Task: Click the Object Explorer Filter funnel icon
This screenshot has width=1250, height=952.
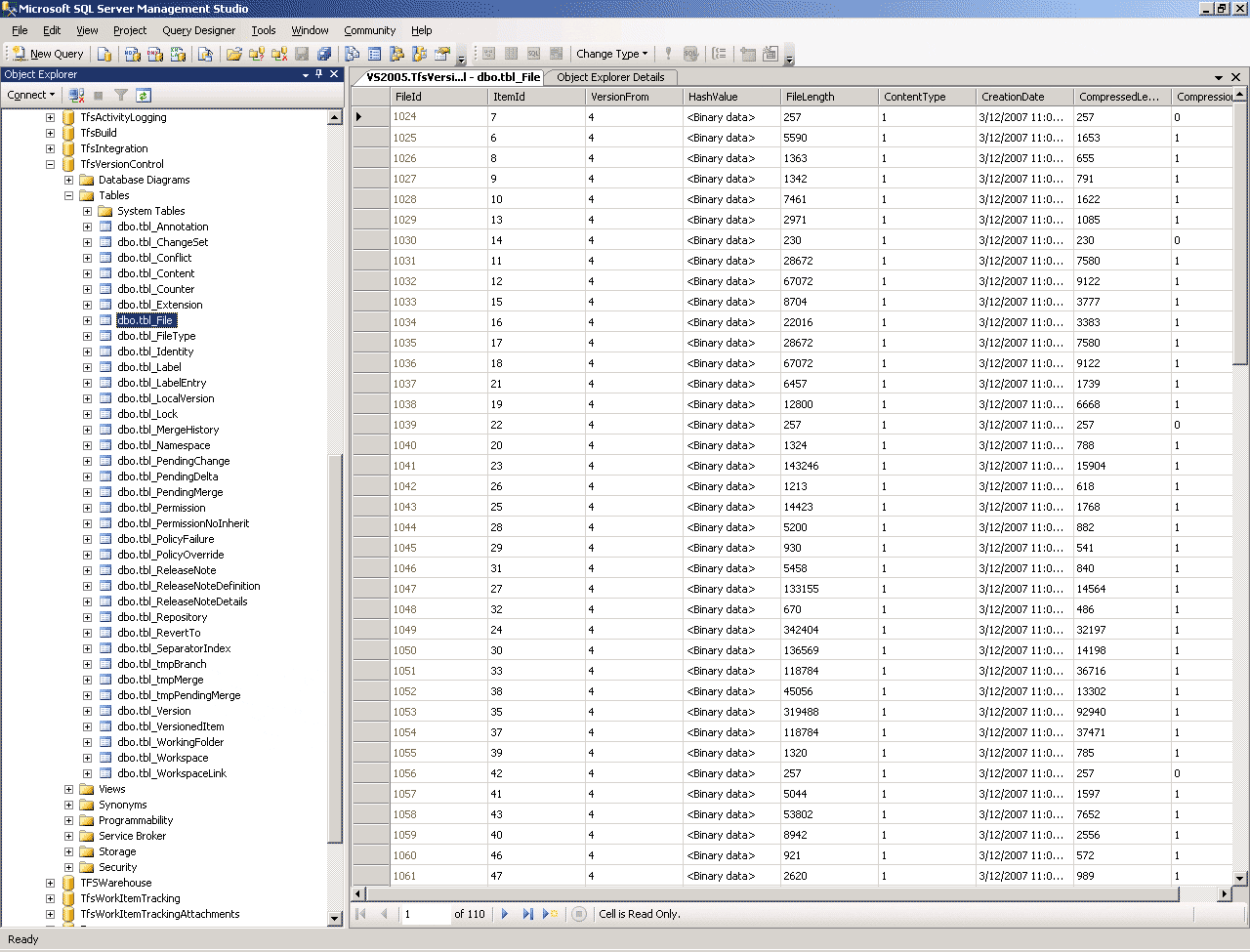Action: (121, 95)
